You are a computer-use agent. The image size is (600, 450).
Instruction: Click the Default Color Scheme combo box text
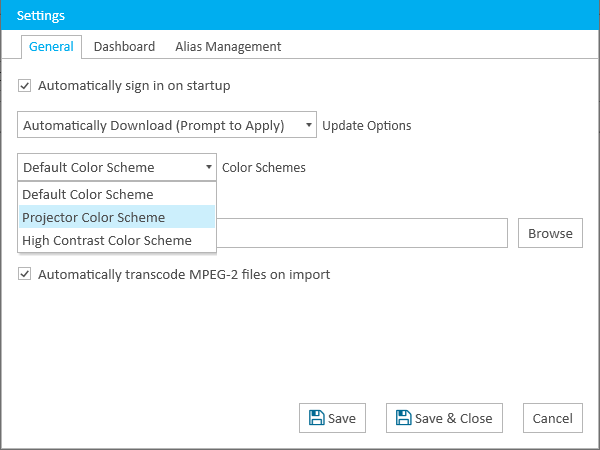89,167
